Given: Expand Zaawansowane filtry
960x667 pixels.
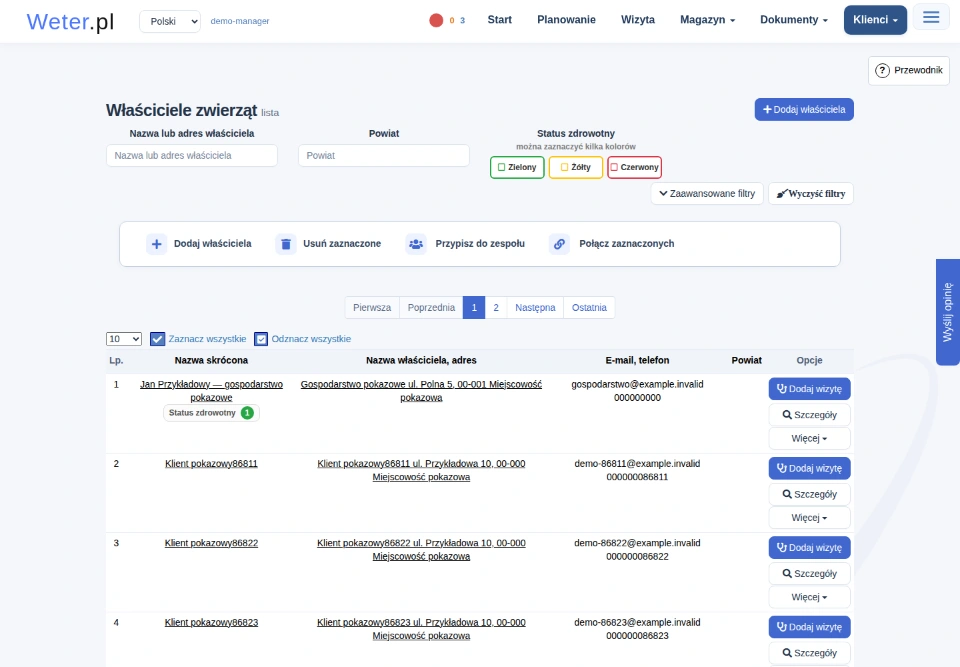Looking at the screenshot, I should click(707, 194).
